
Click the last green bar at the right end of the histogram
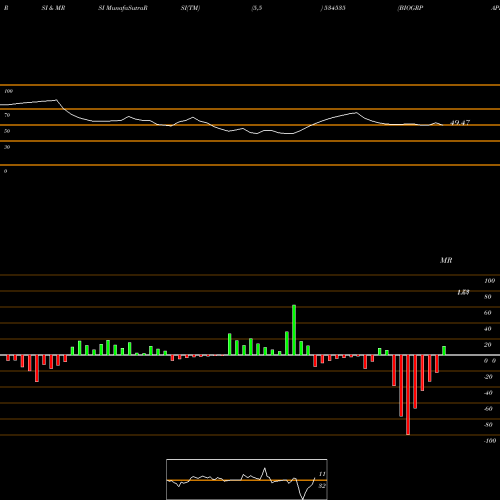coord(444,351)
